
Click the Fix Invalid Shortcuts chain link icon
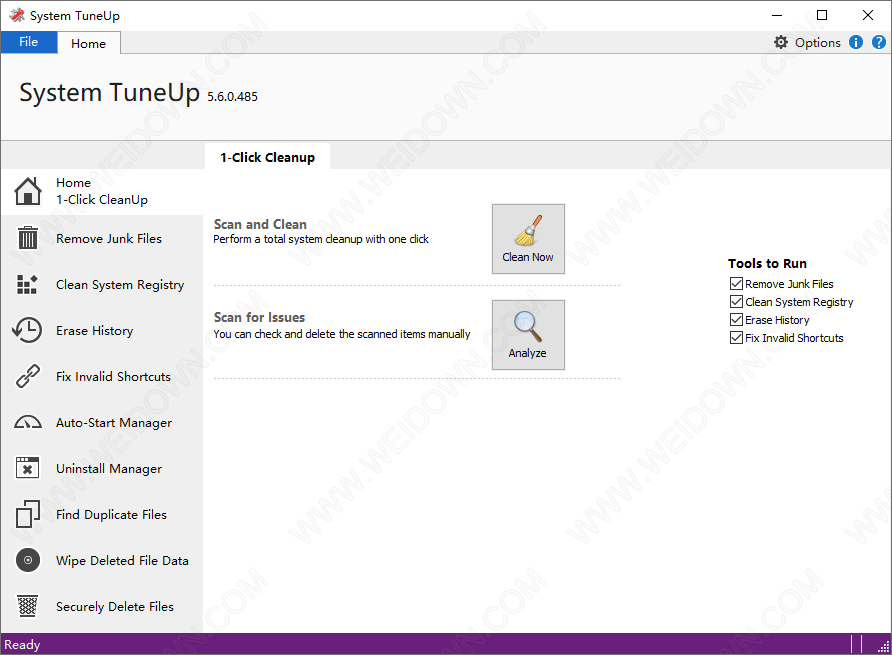[27, 376]
